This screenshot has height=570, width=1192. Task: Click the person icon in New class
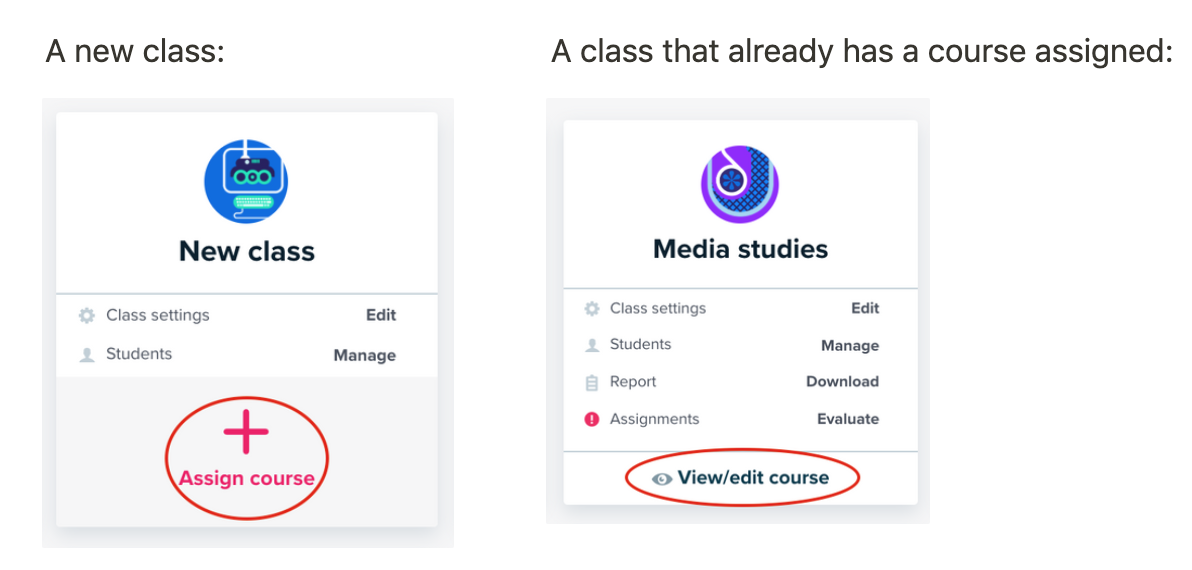pos(87,354)
